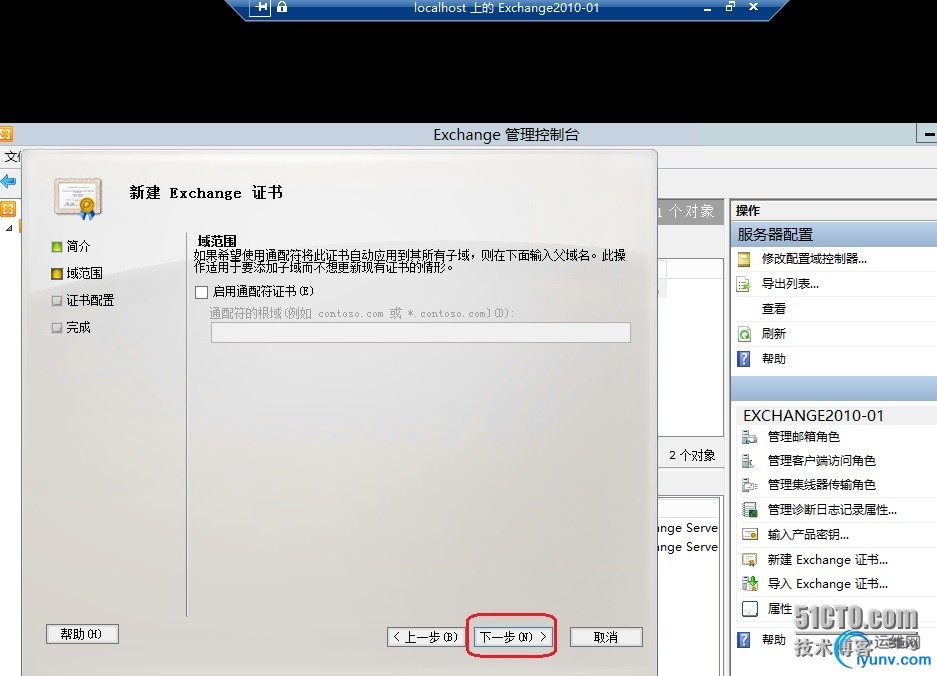Click the 输入产品密钥 icon

[749, 534]
